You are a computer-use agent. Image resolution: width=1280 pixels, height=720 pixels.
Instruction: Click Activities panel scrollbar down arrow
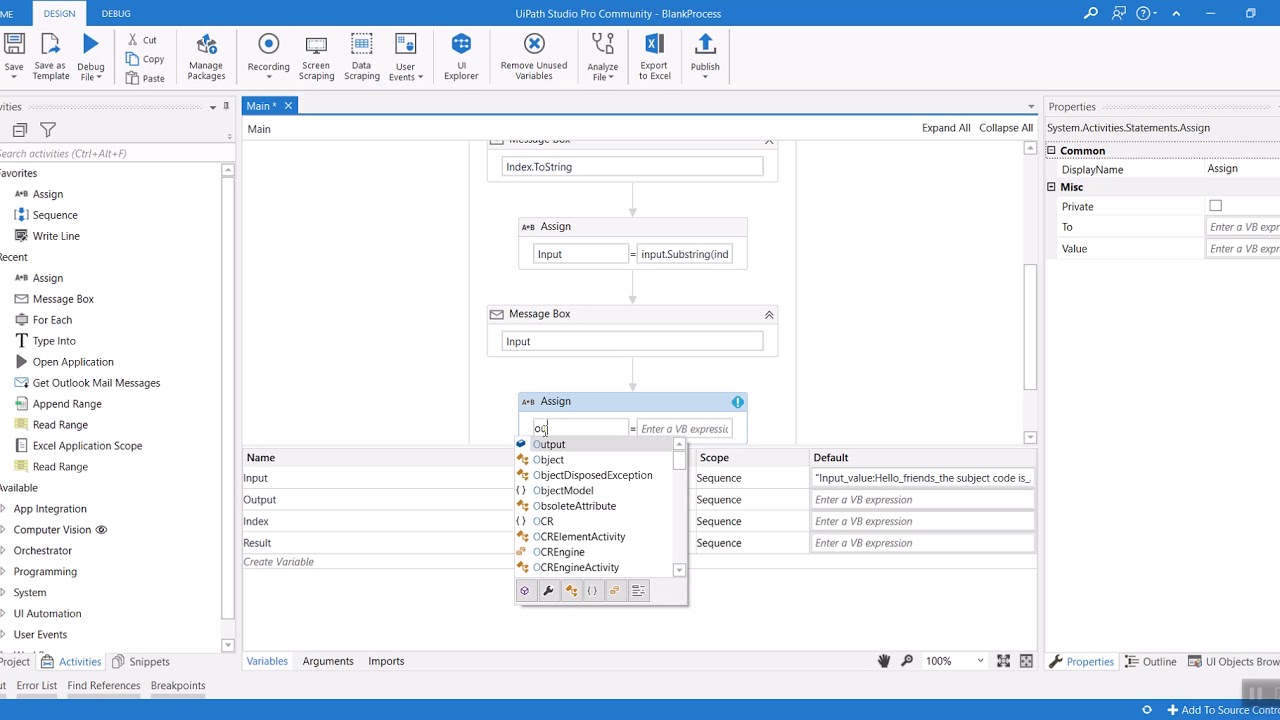pyautogui.click(x=227, y=645)
